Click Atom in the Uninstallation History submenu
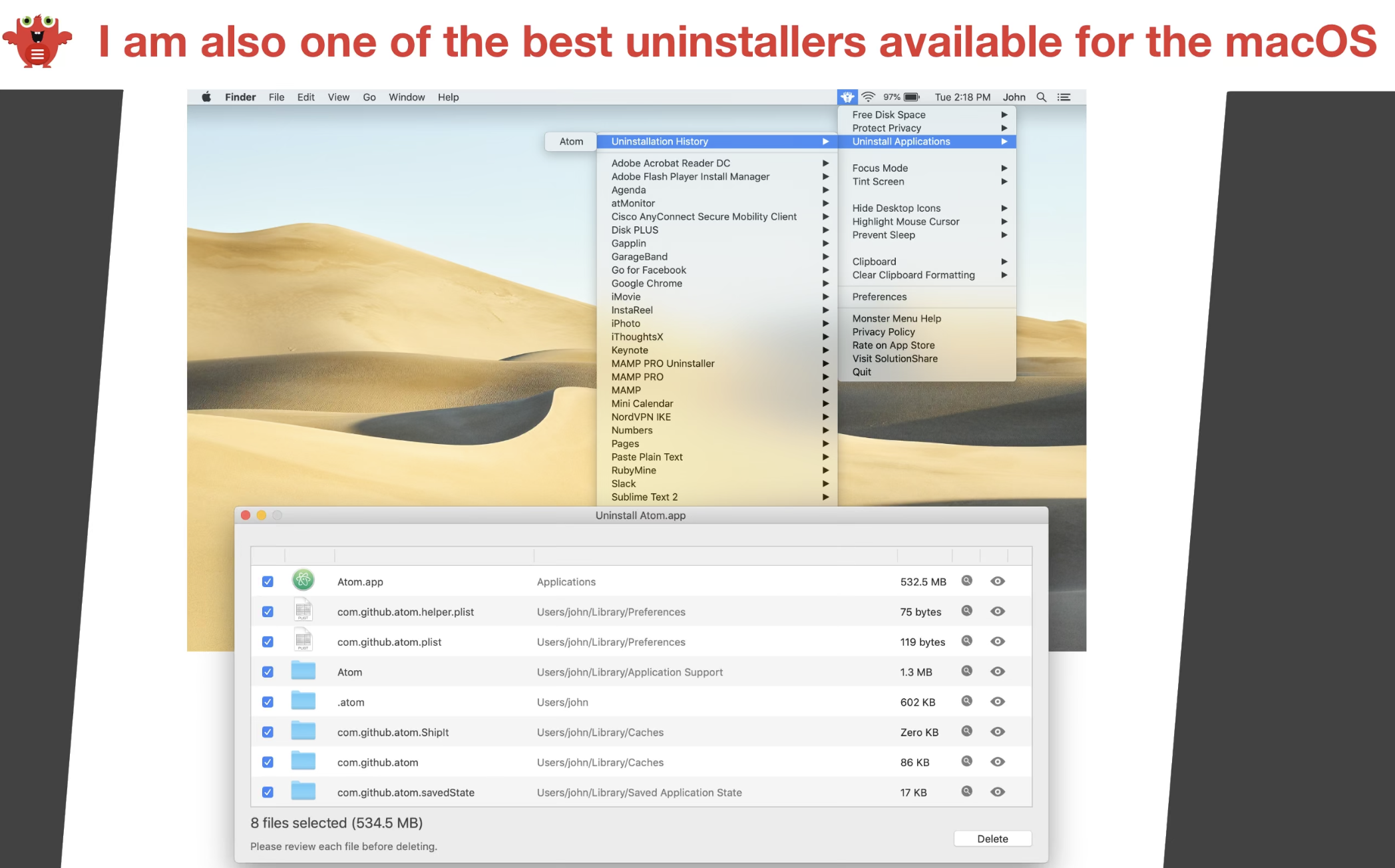 point(571,142)
